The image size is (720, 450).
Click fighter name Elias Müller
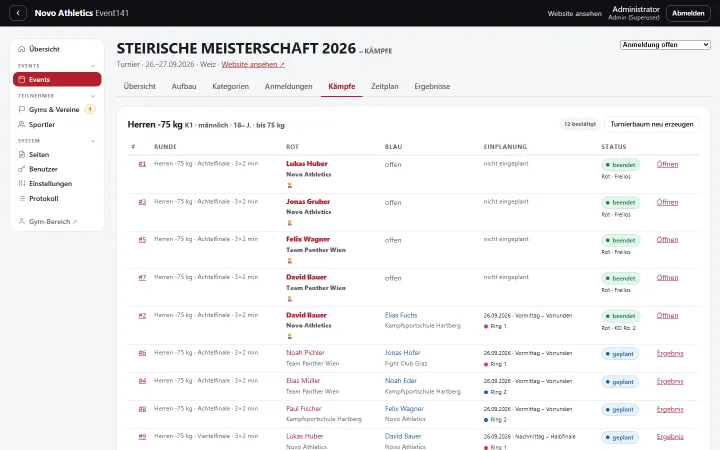point(303,381)
